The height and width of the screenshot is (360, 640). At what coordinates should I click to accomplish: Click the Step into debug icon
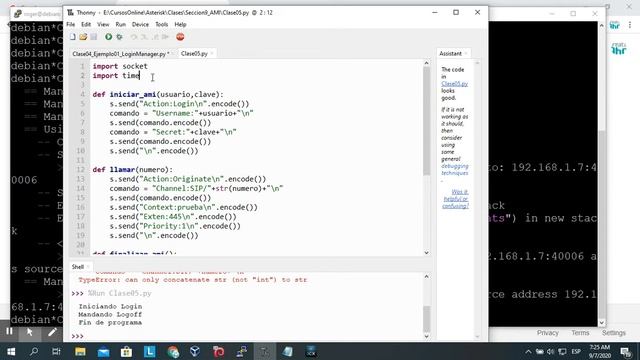coord(144,37)
